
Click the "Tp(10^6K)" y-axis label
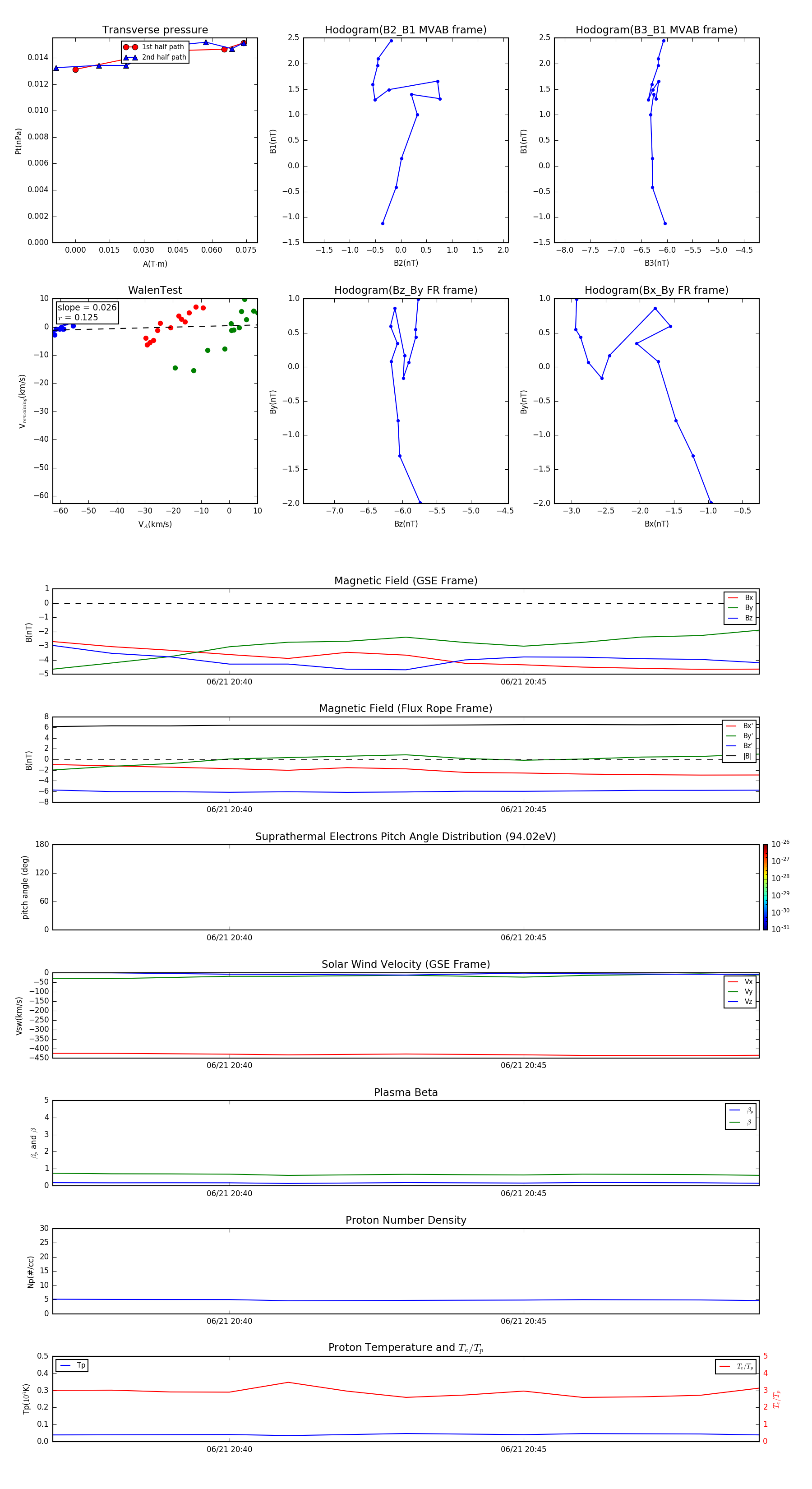click(x=25, y=1399)
